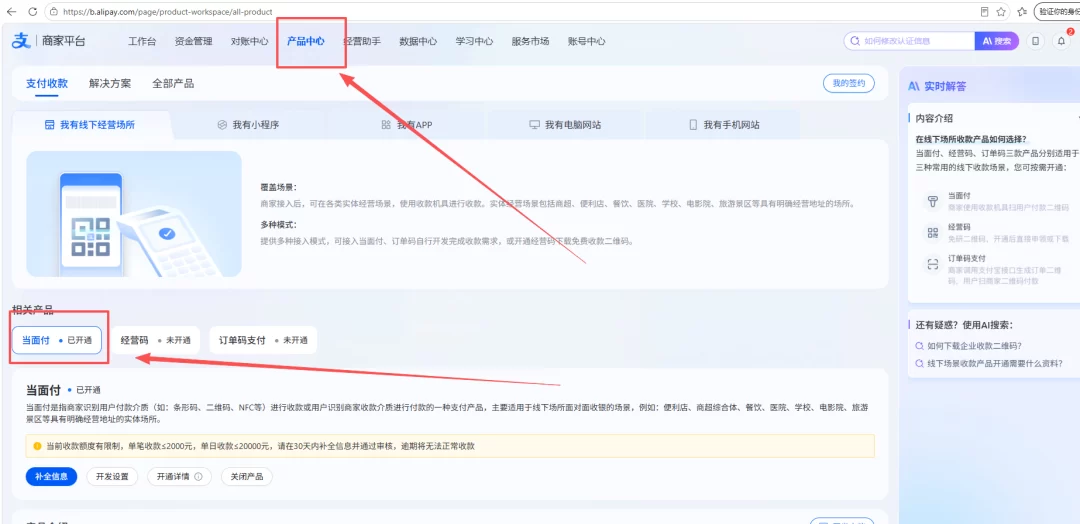Click the A\ icon beside 实时解答
Viewport: 1080px width, 524px height.
pos(914,86)
